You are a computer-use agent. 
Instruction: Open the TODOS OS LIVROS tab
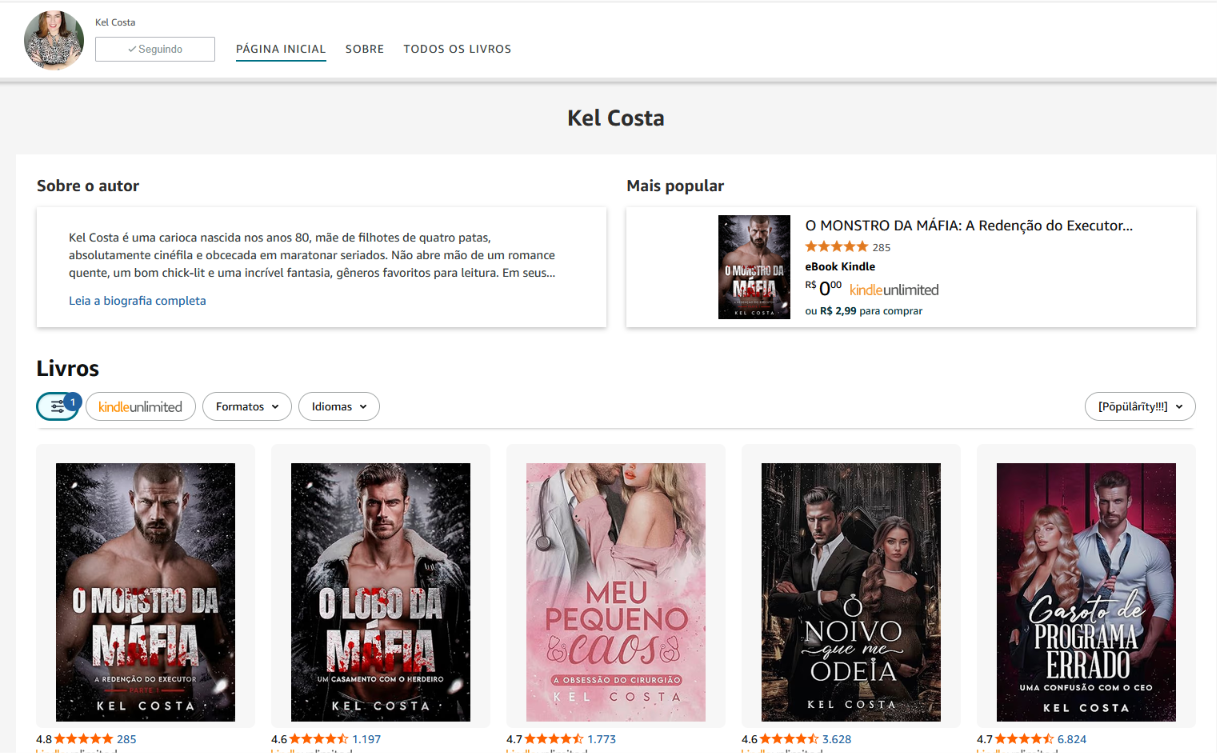click(457, 49)
